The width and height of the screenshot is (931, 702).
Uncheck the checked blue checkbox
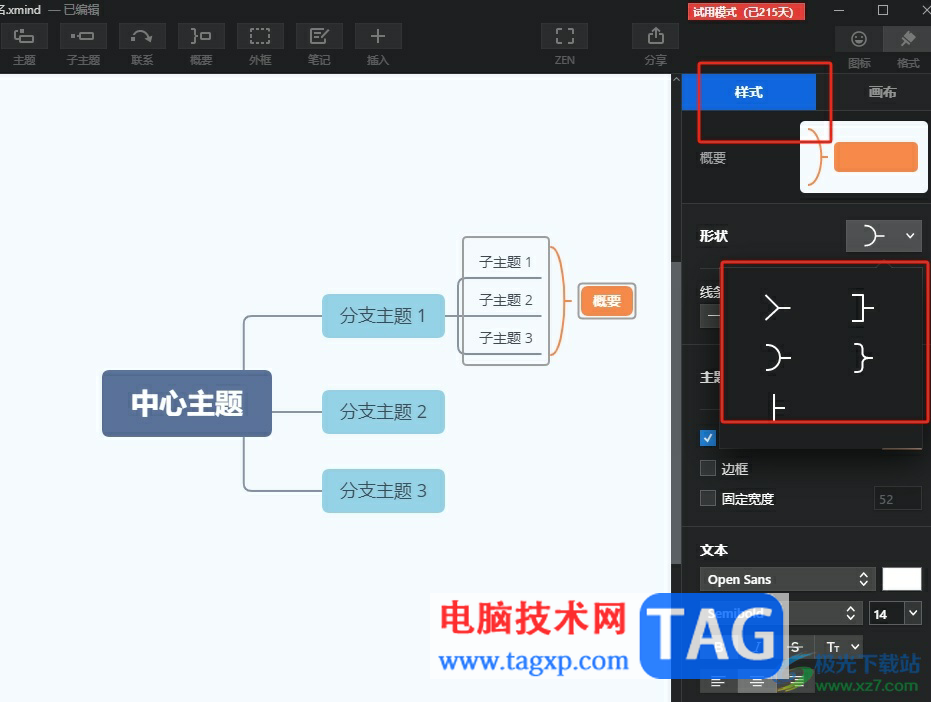(x=708, y=438)
